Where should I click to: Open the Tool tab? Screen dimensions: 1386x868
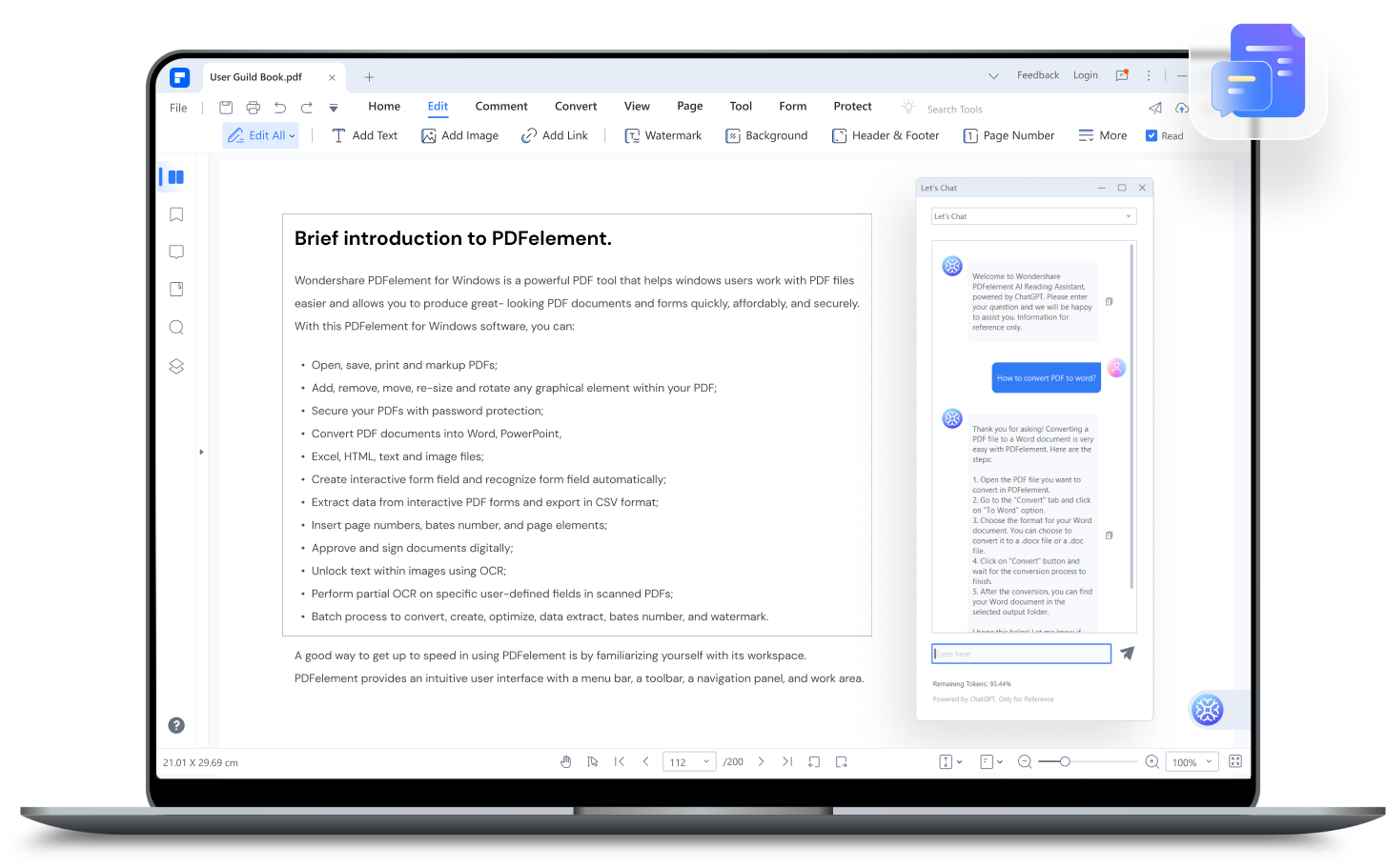click(741, 107)
